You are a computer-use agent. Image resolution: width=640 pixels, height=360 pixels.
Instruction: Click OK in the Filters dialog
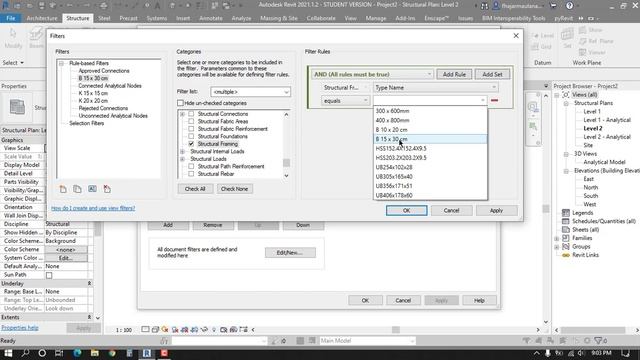point(407,210)
